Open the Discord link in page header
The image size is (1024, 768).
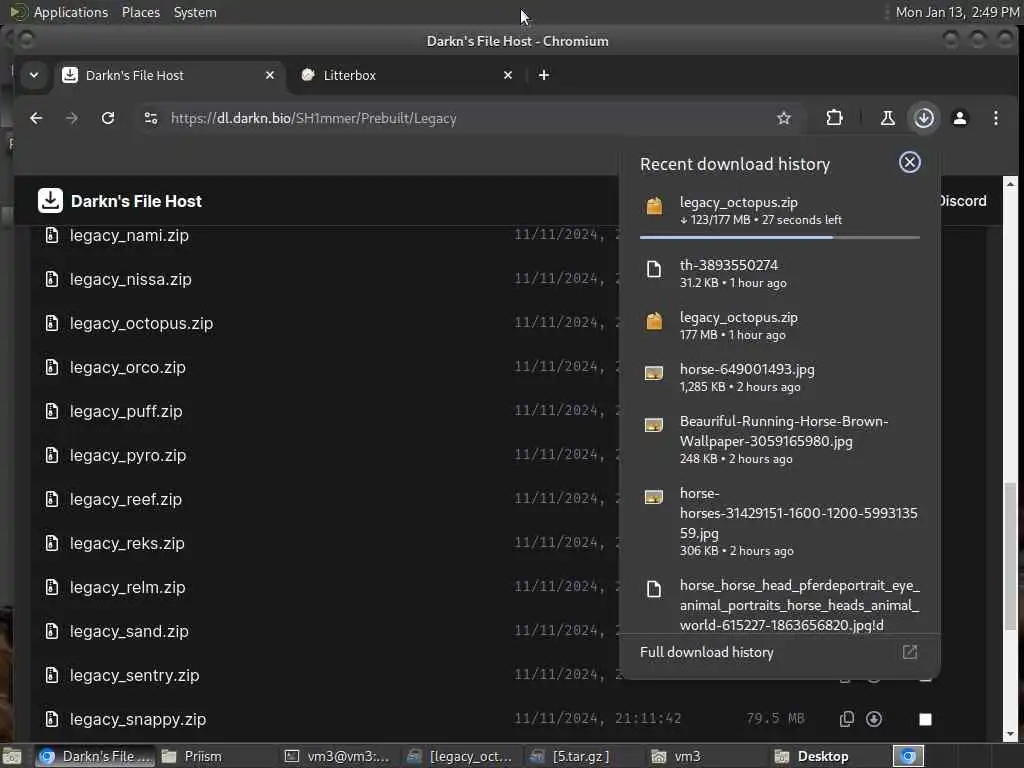coord(963,201)
